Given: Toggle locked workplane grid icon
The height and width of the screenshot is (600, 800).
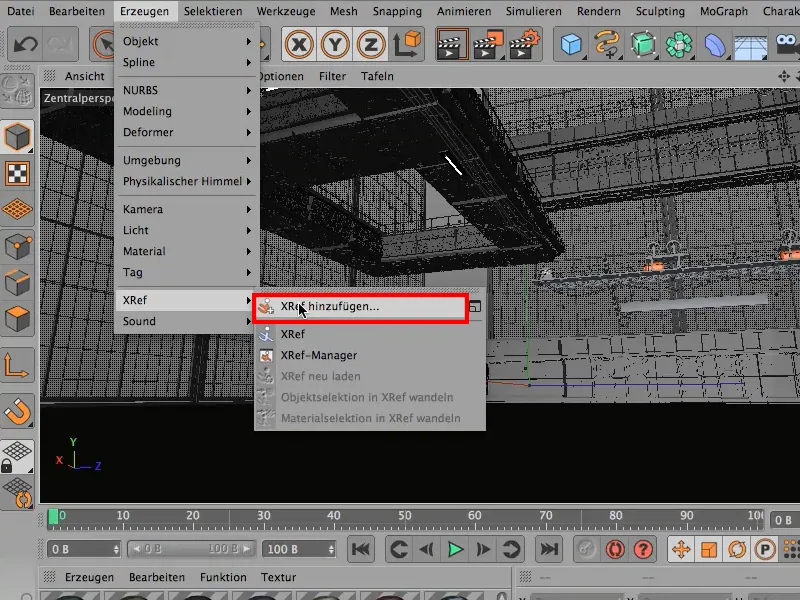Looking at the screenshot, I should [x=17, y=457].
